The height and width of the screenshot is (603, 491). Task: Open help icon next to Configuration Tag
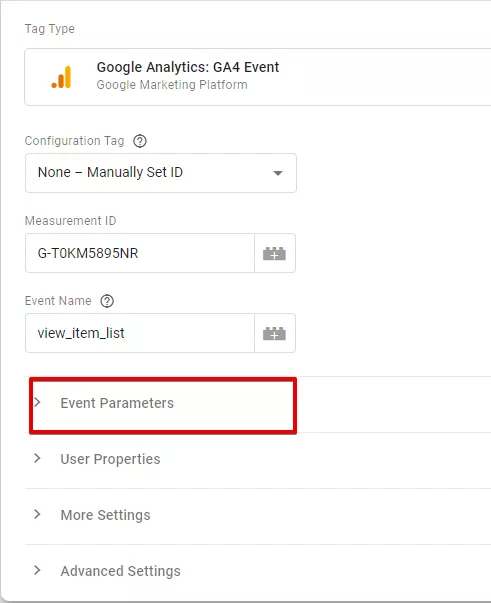pyautogui.click(x=140, y=141)
